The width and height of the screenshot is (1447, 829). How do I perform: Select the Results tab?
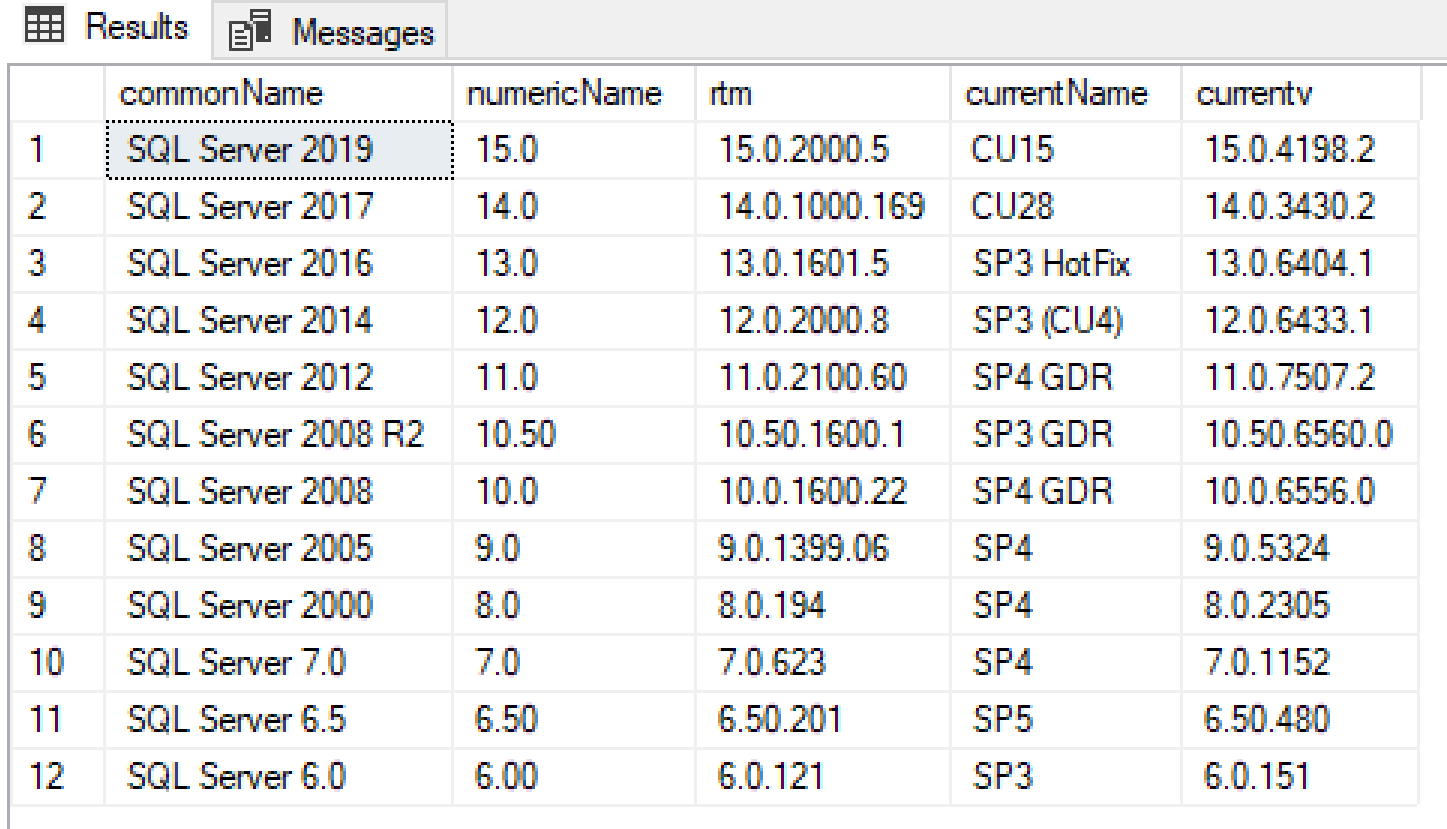[136, 28]
